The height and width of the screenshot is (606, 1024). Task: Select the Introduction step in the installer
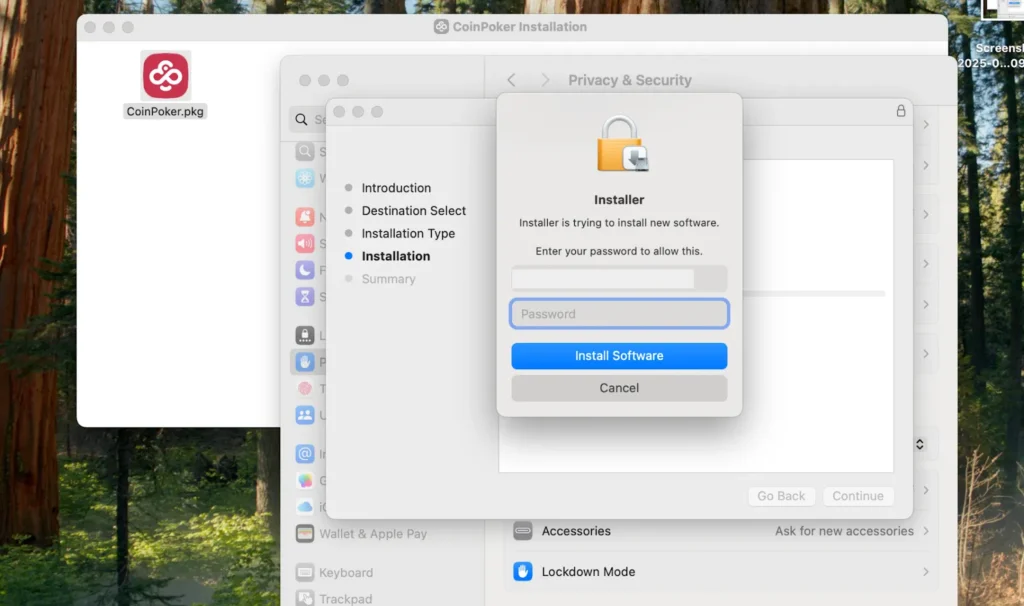pyautogui.click(x=396, y=188)
